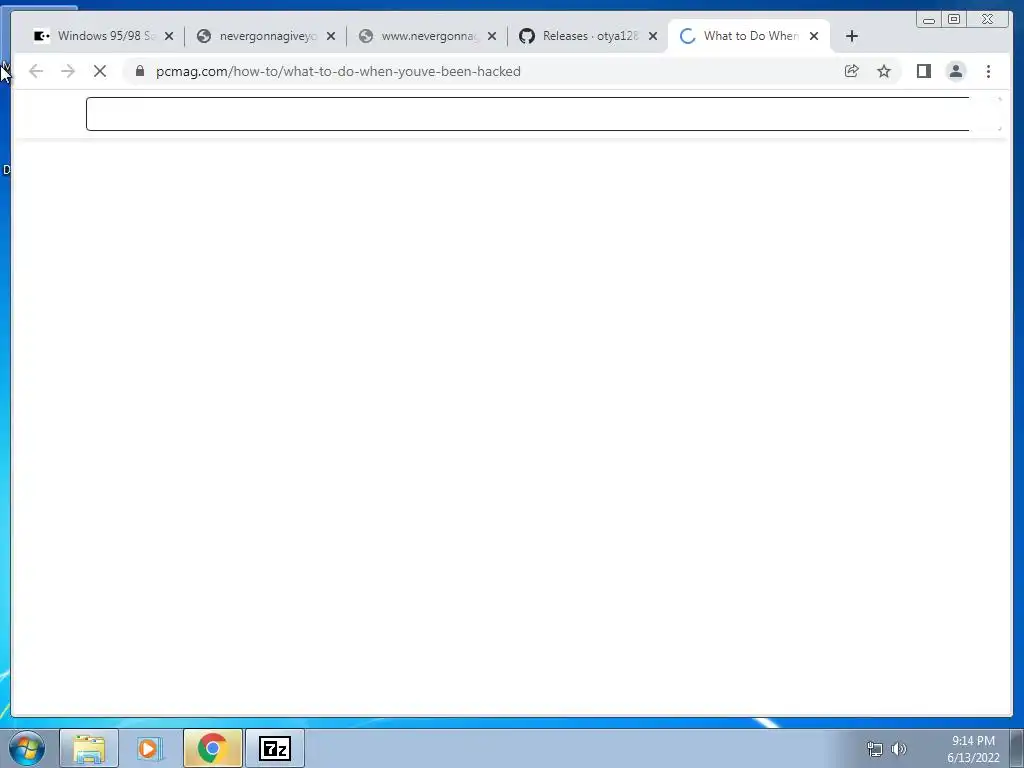Open 7-Zip from the taskbar
The width and height of the screenshot is (1024, 768).
[x=275, y=748]
